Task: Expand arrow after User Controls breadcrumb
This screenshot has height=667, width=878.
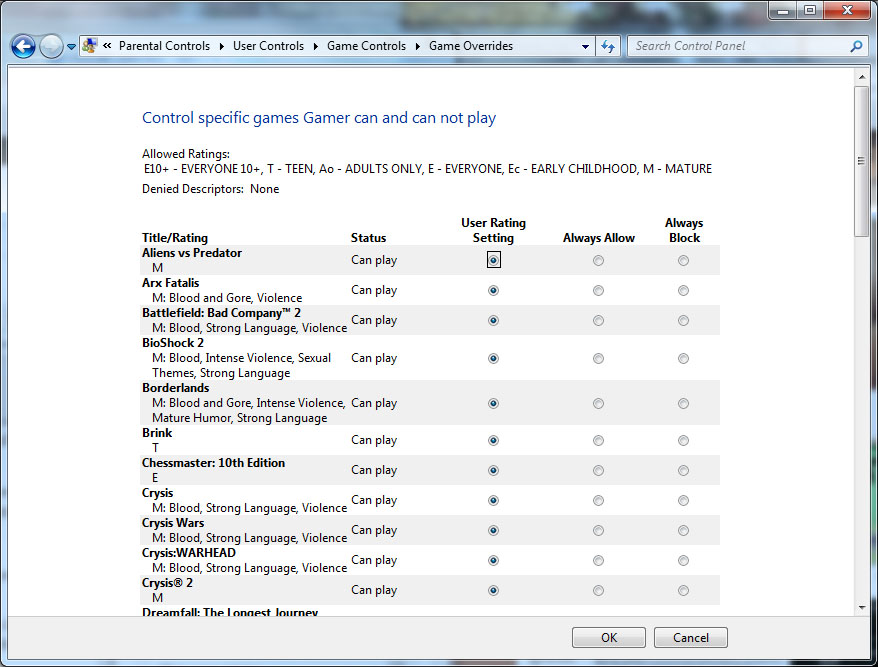Action: click(316, 46)
